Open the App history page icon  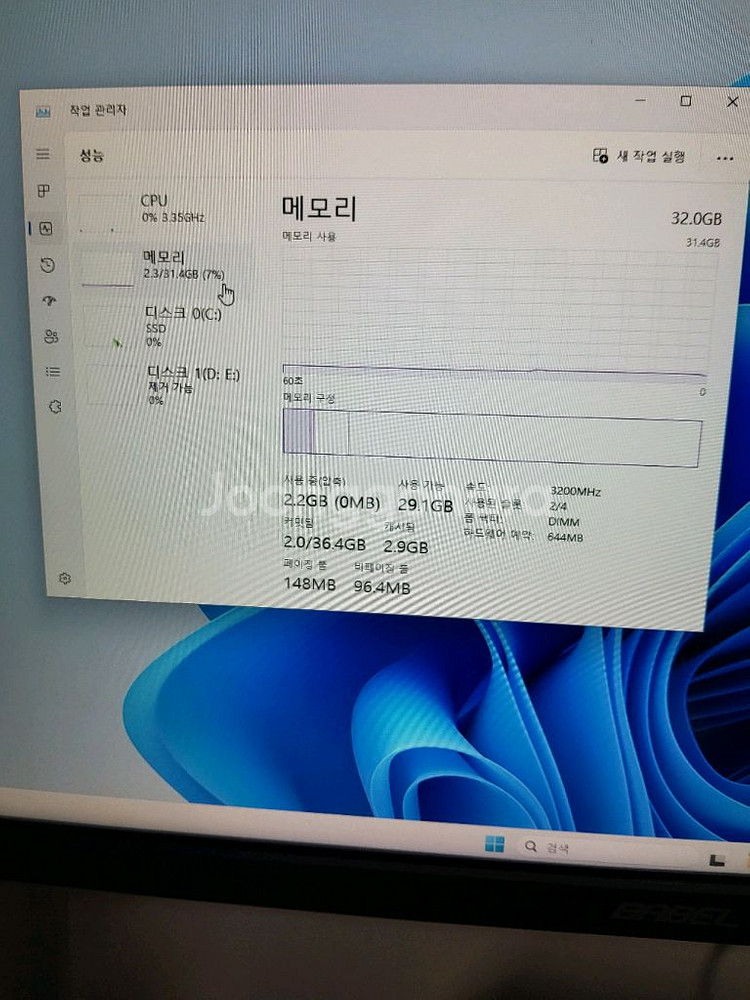(x=48, y=265)
